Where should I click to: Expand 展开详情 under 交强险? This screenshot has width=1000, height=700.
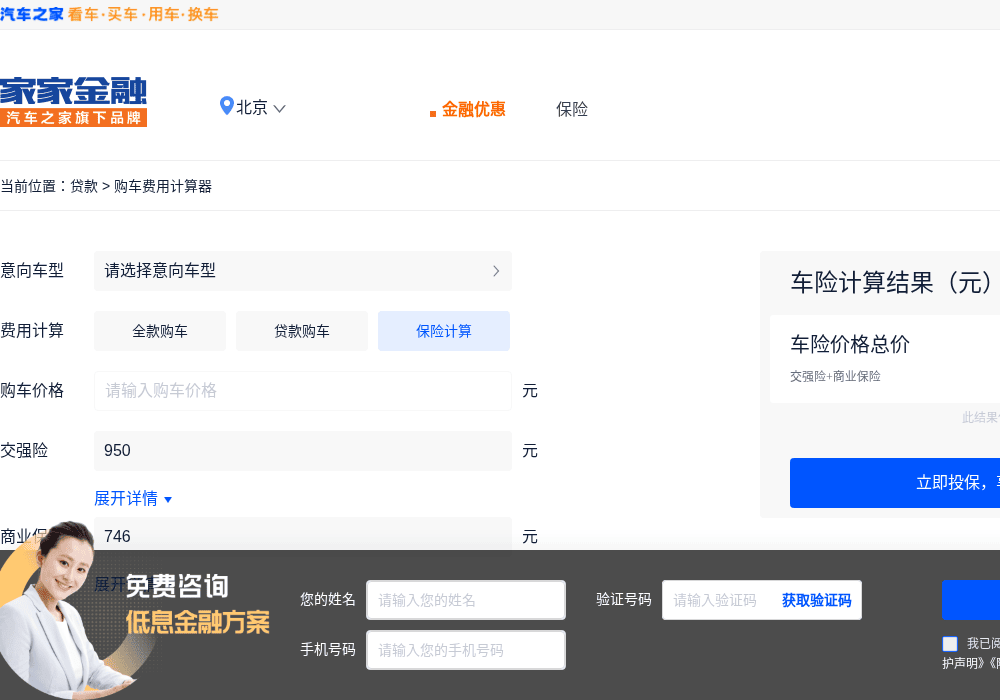133,499
